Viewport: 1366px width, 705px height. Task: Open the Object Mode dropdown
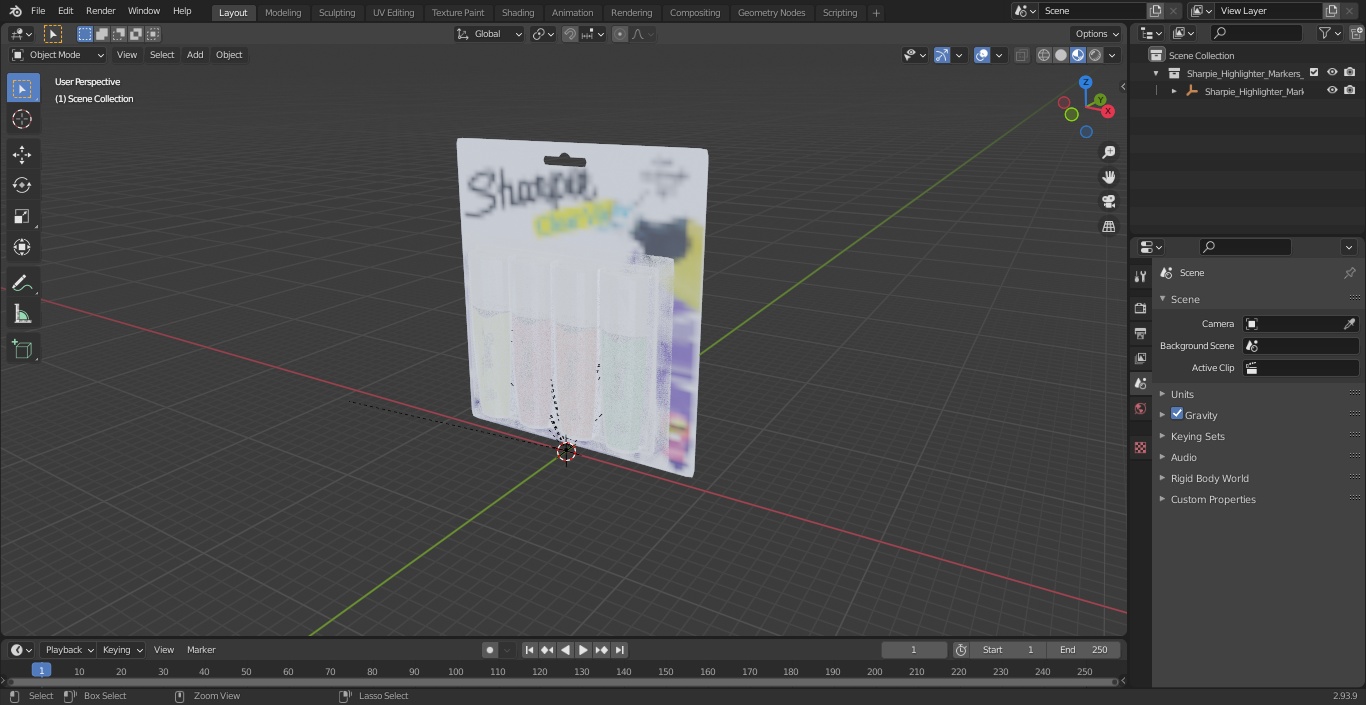[57, 55]
